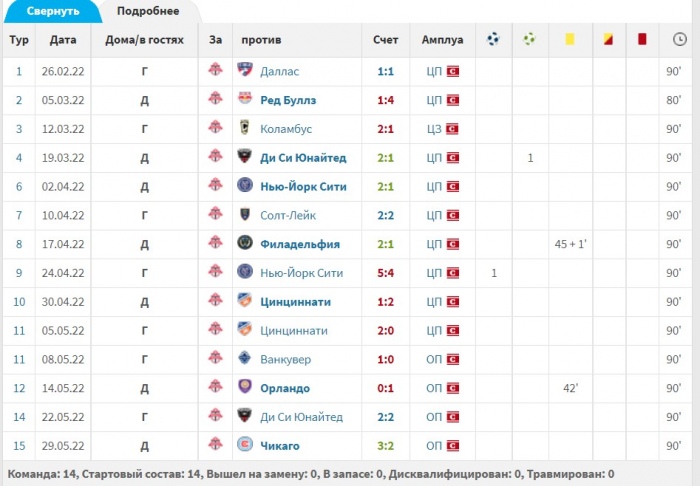Click the Филадельфия team crest icon
The height and width of the screenshot is (486, 700).
pyautogui.click(x=245, y=243)
